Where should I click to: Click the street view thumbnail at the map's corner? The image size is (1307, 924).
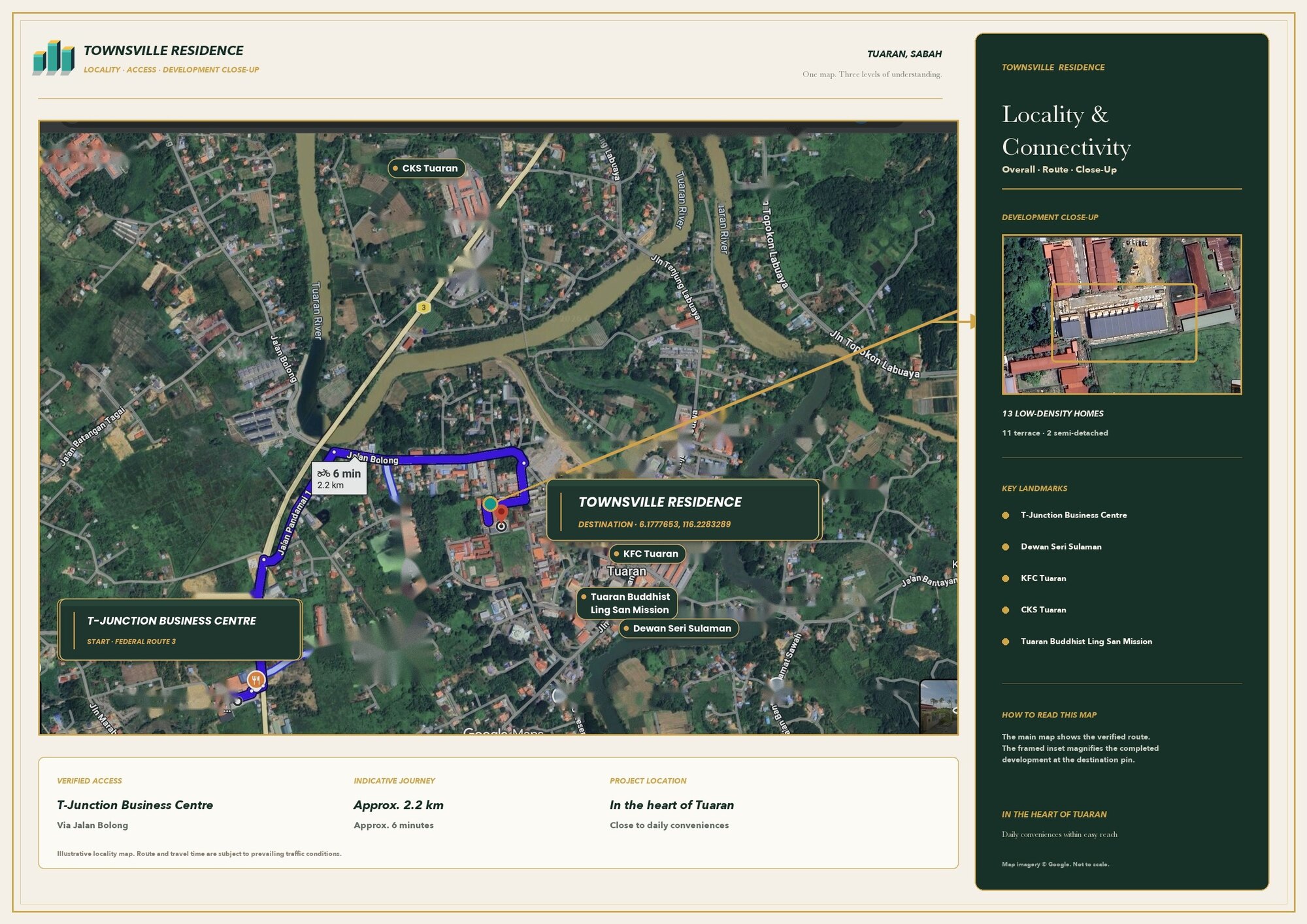click(x=938, y=707)
